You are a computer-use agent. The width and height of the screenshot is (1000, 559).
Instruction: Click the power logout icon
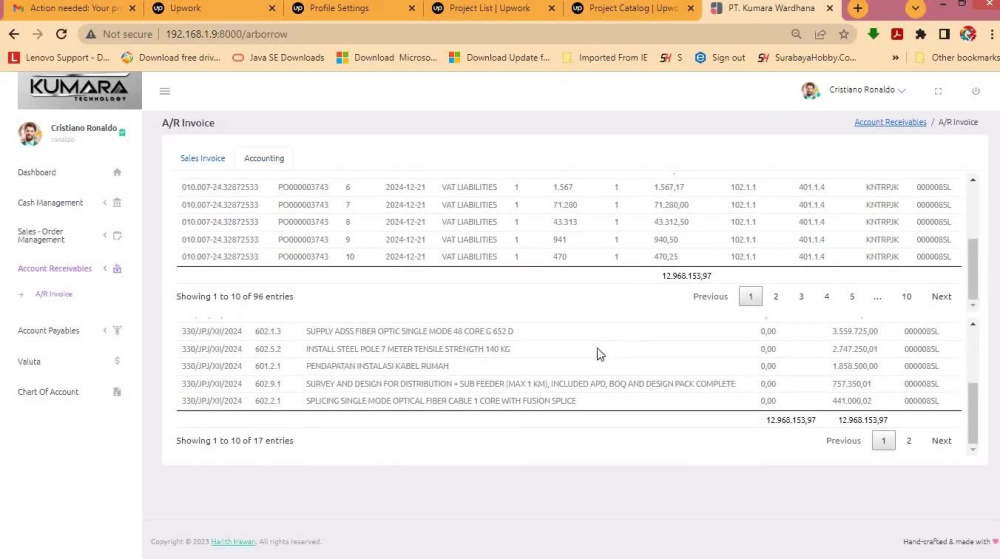pyautogui.click(x=976, y=91)
